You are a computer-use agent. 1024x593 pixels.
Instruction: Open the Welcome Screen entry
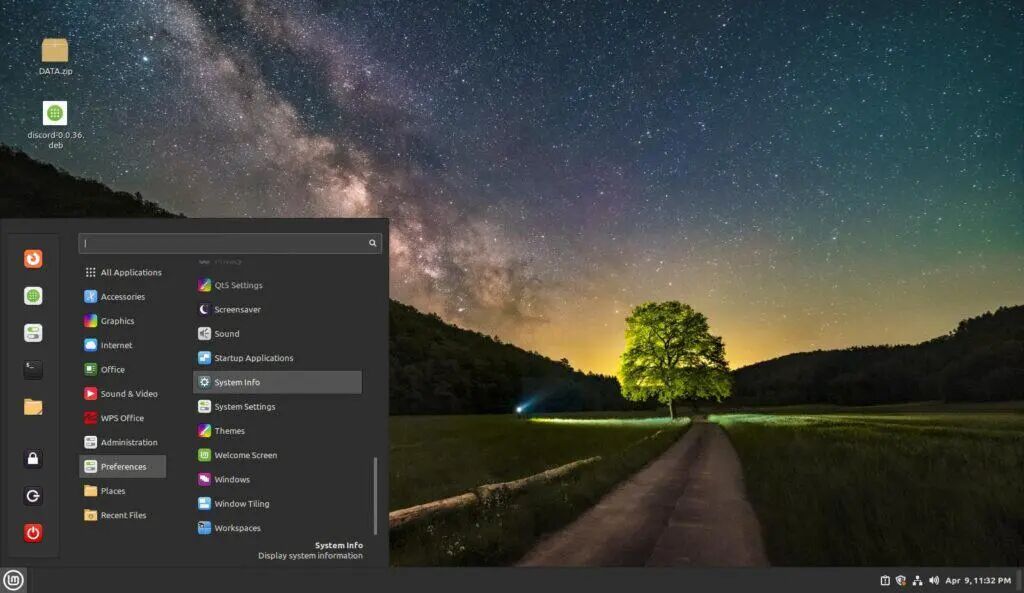[x=245, y=455]
